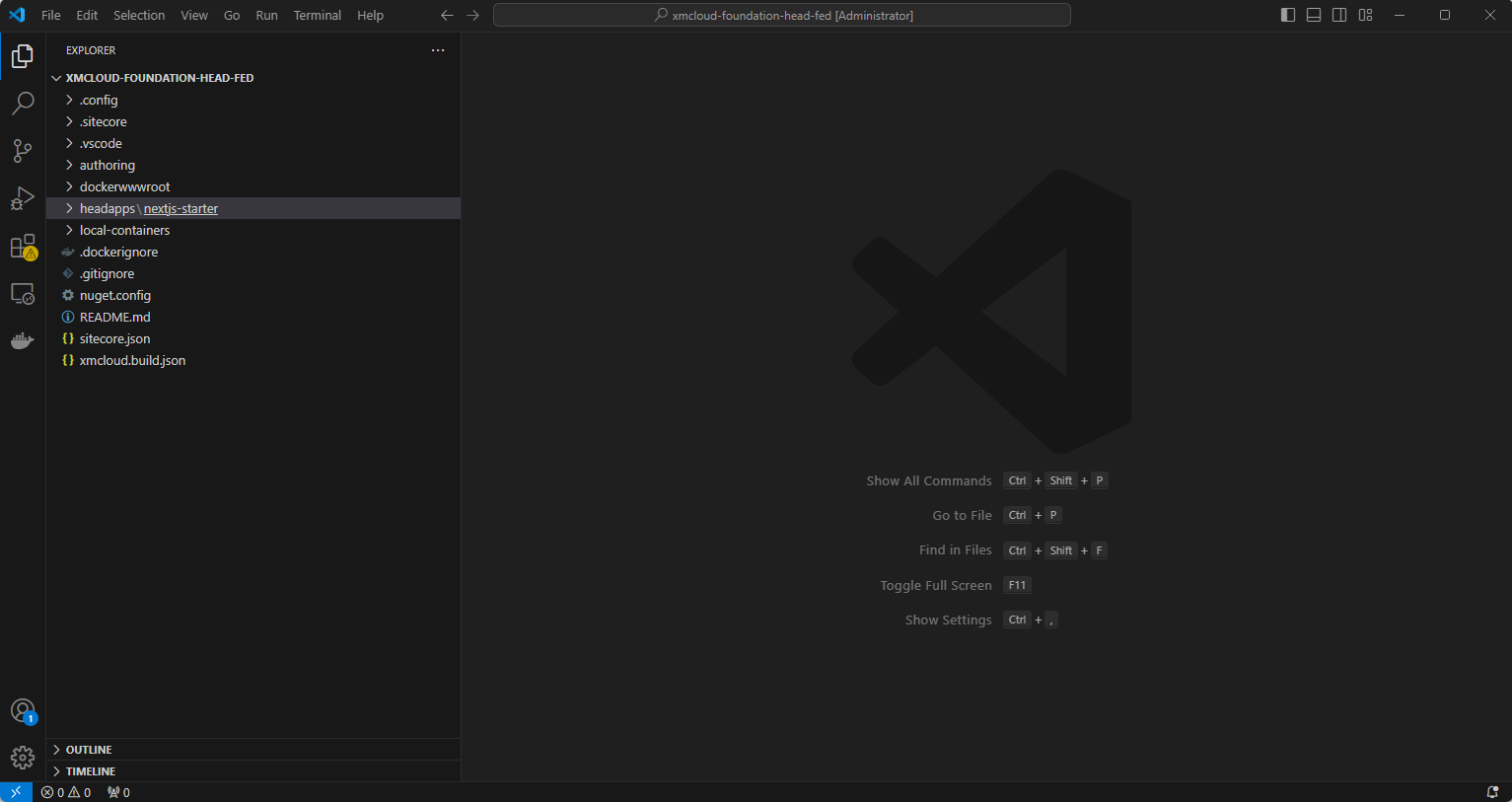Click the EXPLORER panel title
Viewport: 1512px width, 802px height.
click(x=91, y=50)
